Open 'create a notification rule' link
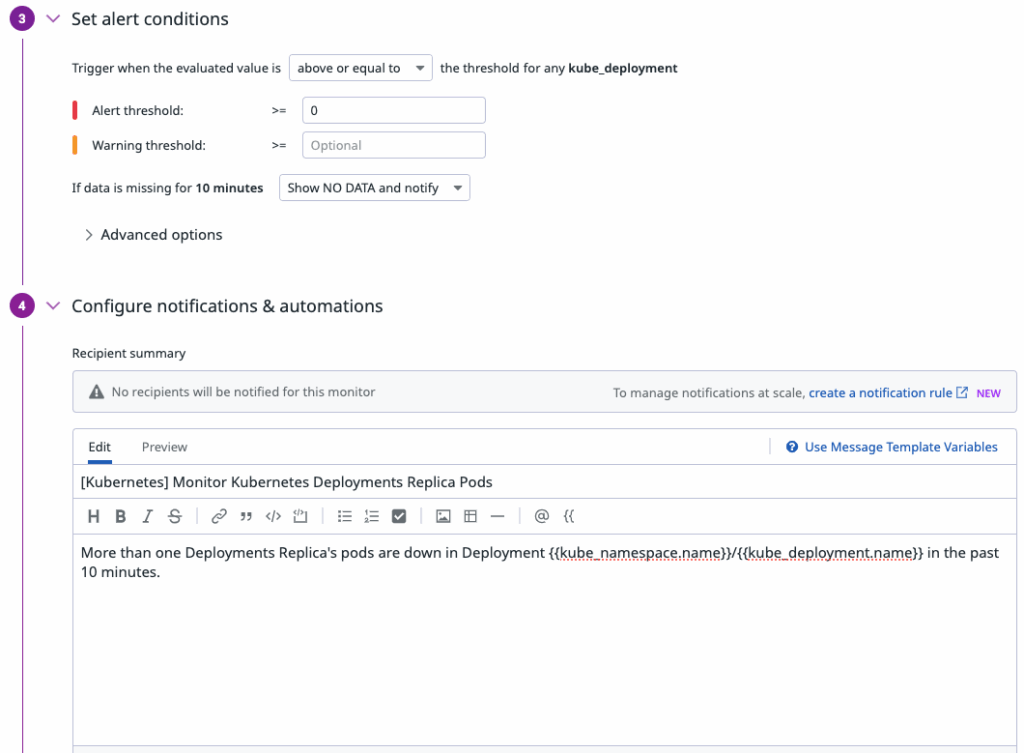 coord(880,393)
